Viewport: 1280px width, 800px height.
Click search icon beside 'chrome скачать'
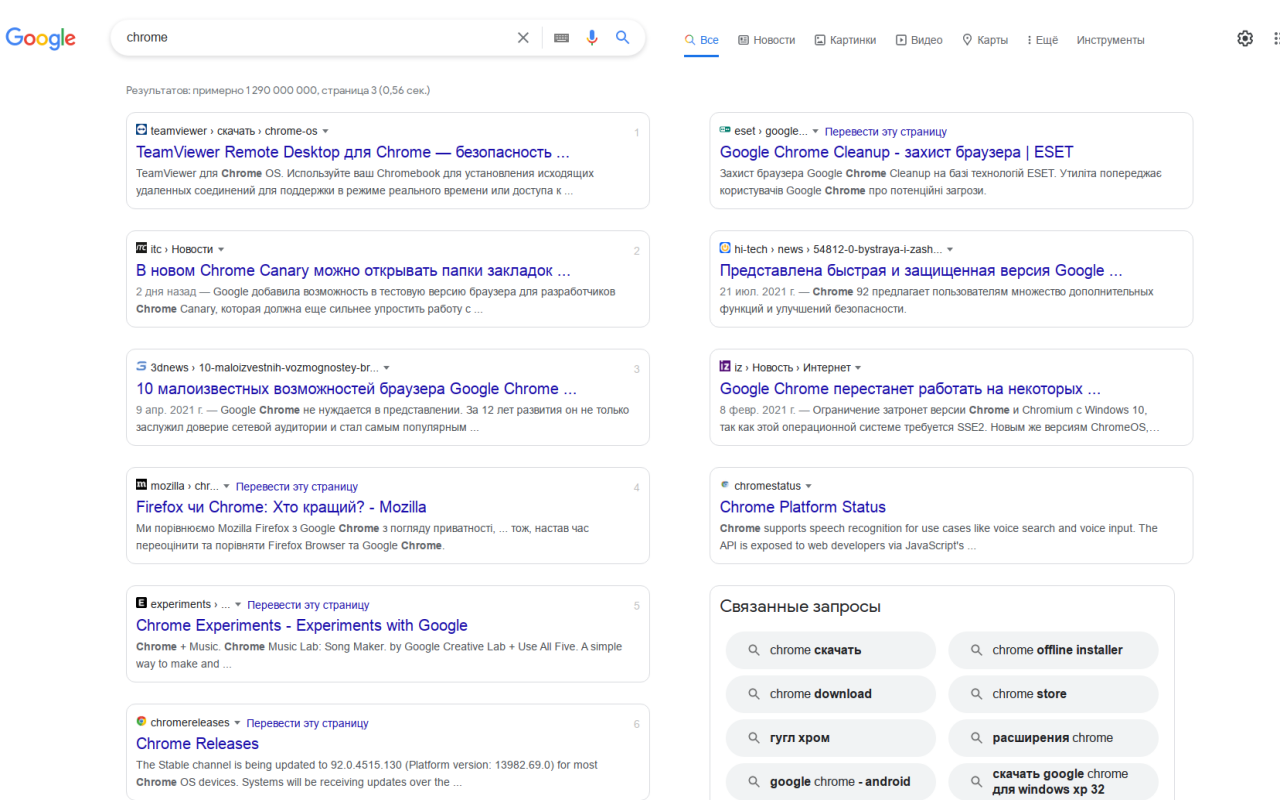click(755, 650)
